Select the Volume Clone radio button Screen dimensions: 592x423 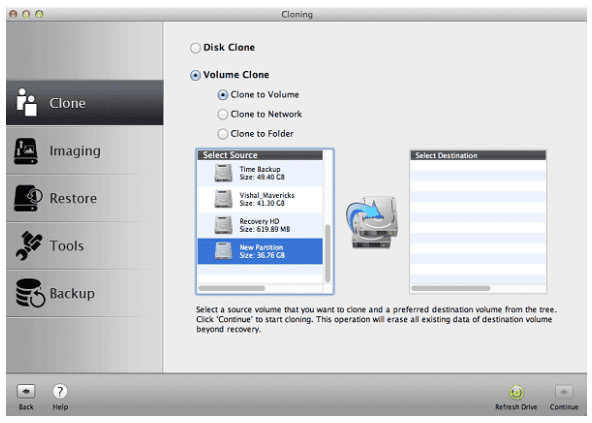195,75
